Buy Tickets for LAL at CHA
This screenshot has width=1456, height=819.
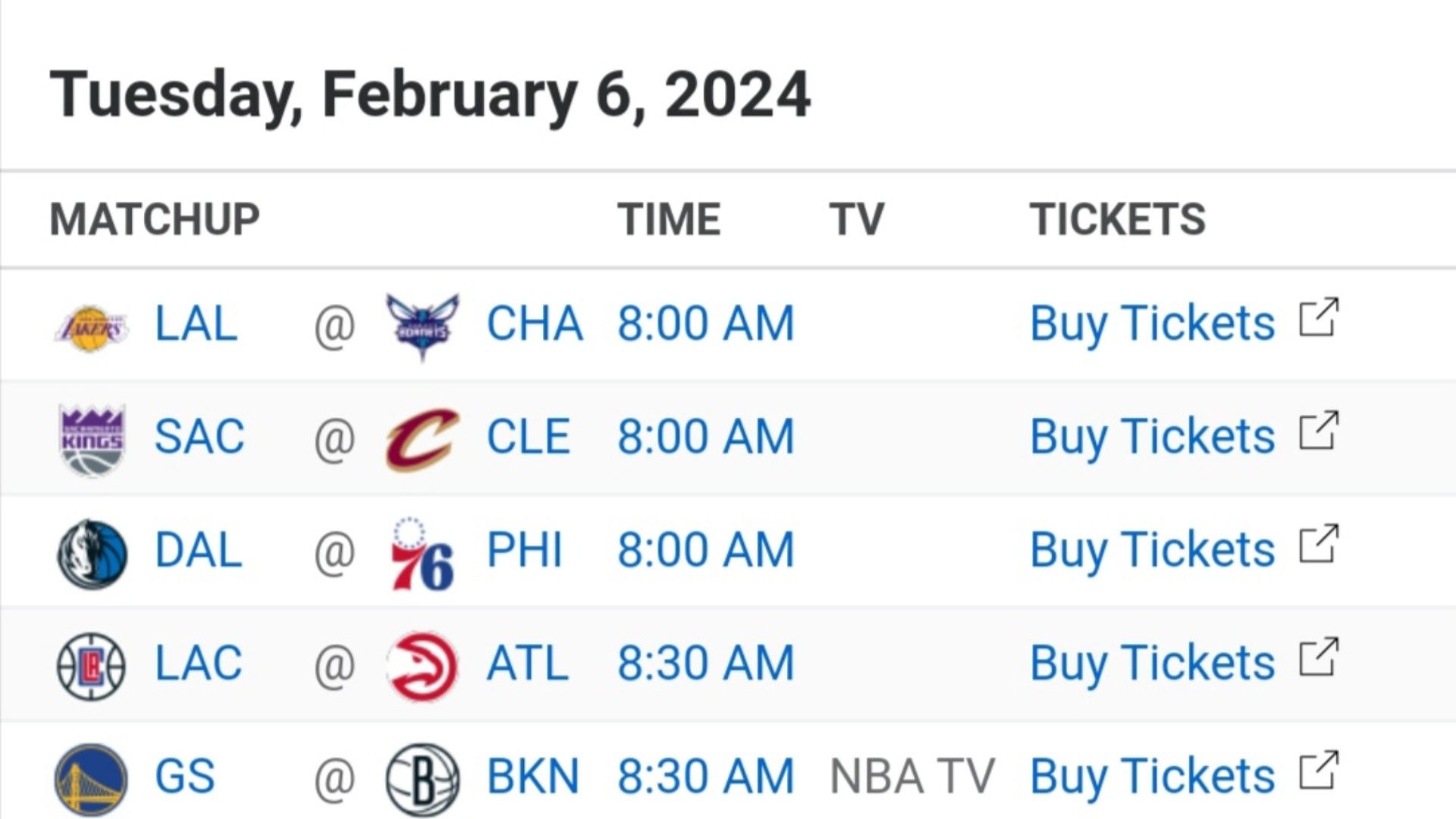pyautogui.click(x=1152, y=325)
